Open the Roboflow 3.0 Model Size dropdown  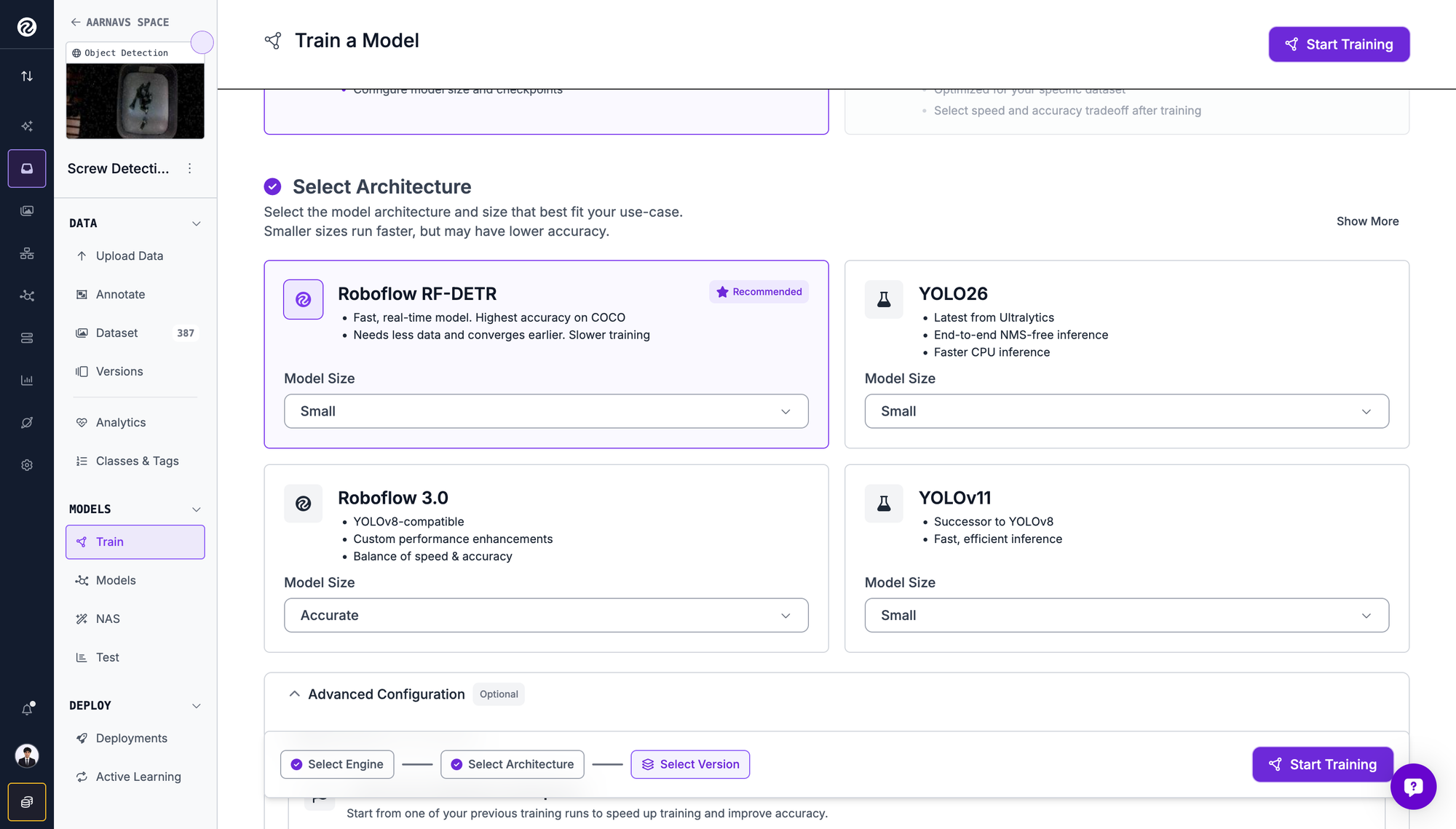click(546, 615)
